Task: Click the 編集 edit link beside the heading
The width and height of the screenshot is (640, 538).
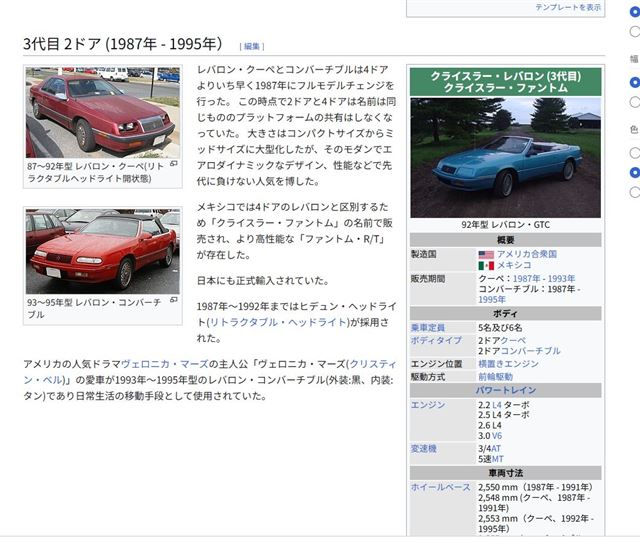Action: [x=251, y=46]
